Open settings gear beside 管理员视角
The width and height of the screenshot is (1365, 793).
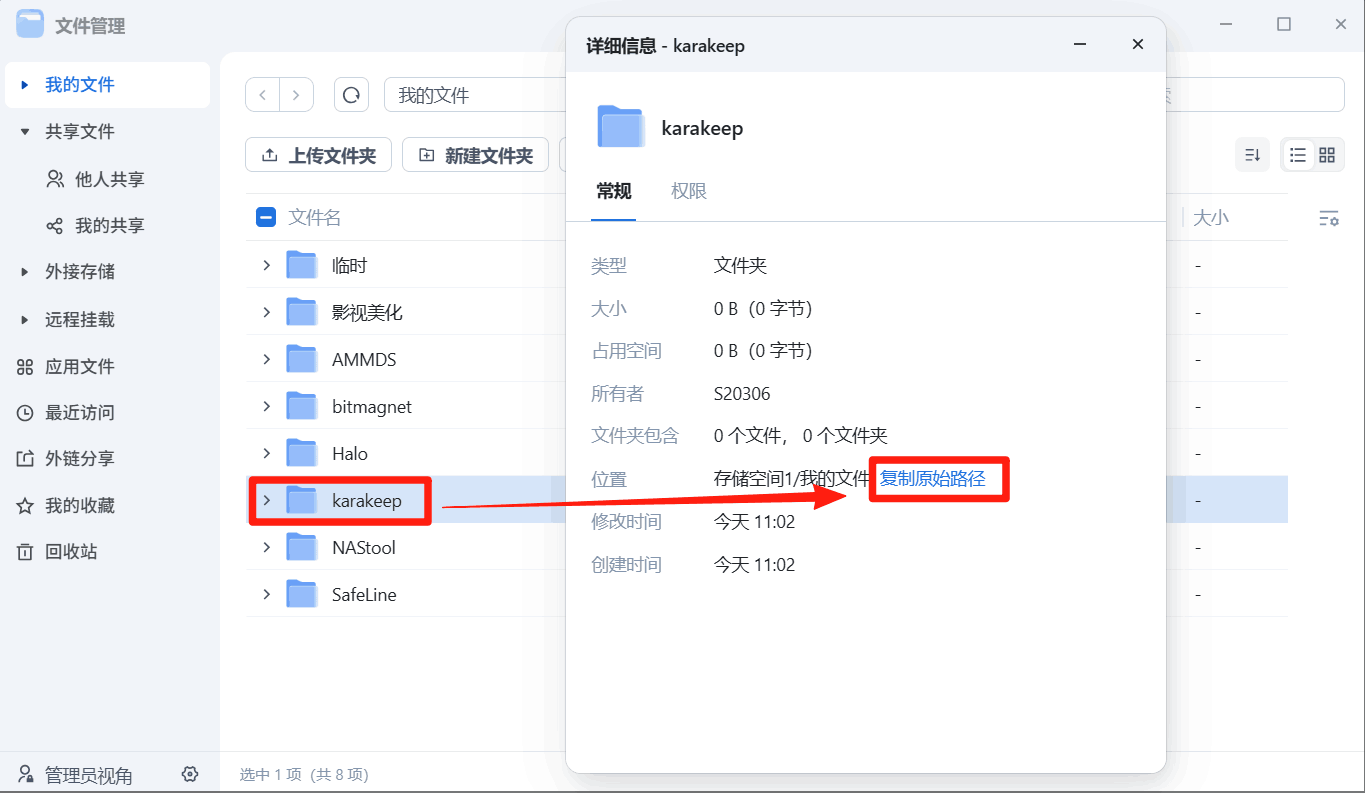pyautogui.click(x=190, y=775)
